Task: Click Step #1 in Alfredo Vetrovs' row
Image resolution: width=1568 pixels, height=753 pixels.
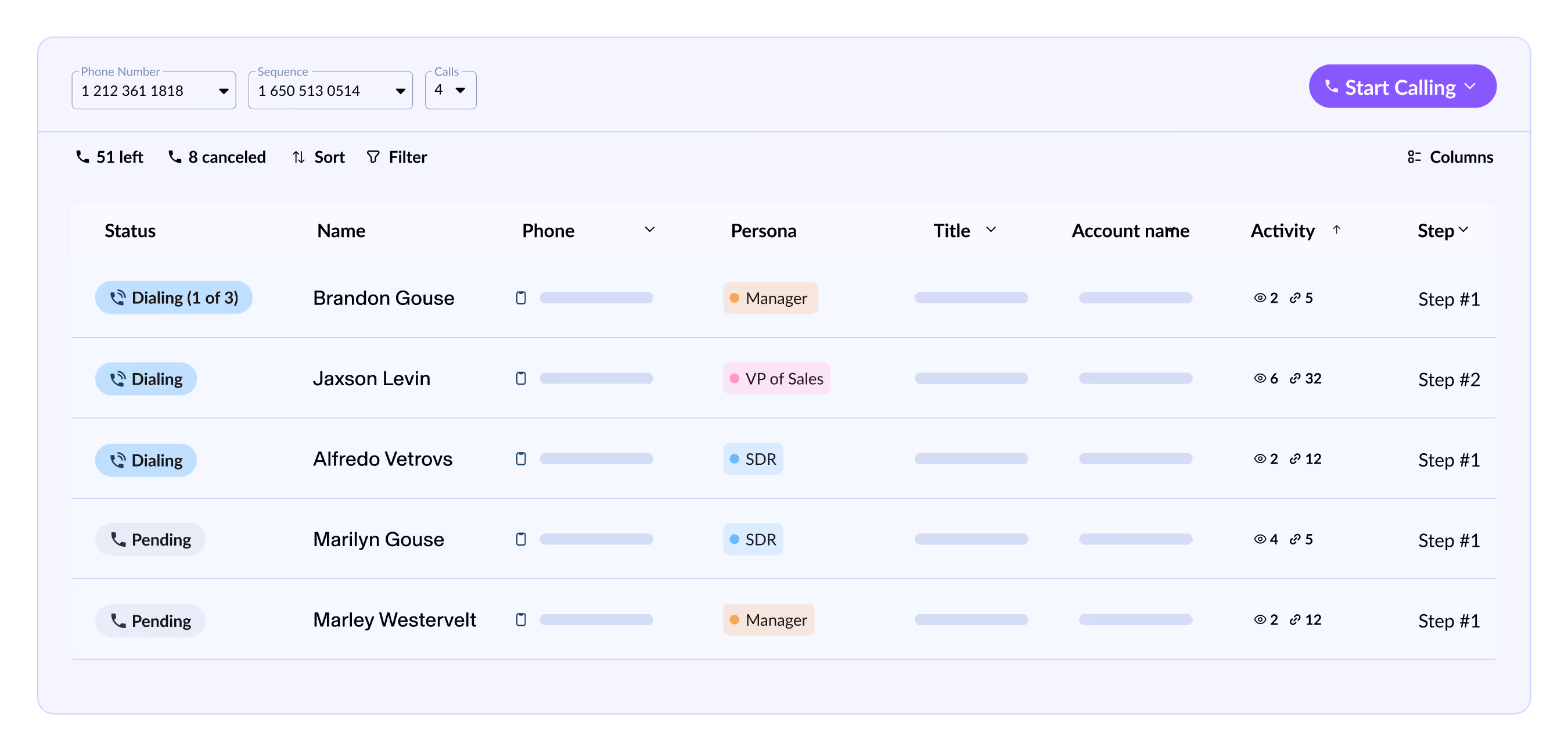Action: (x=1449, y=460)
